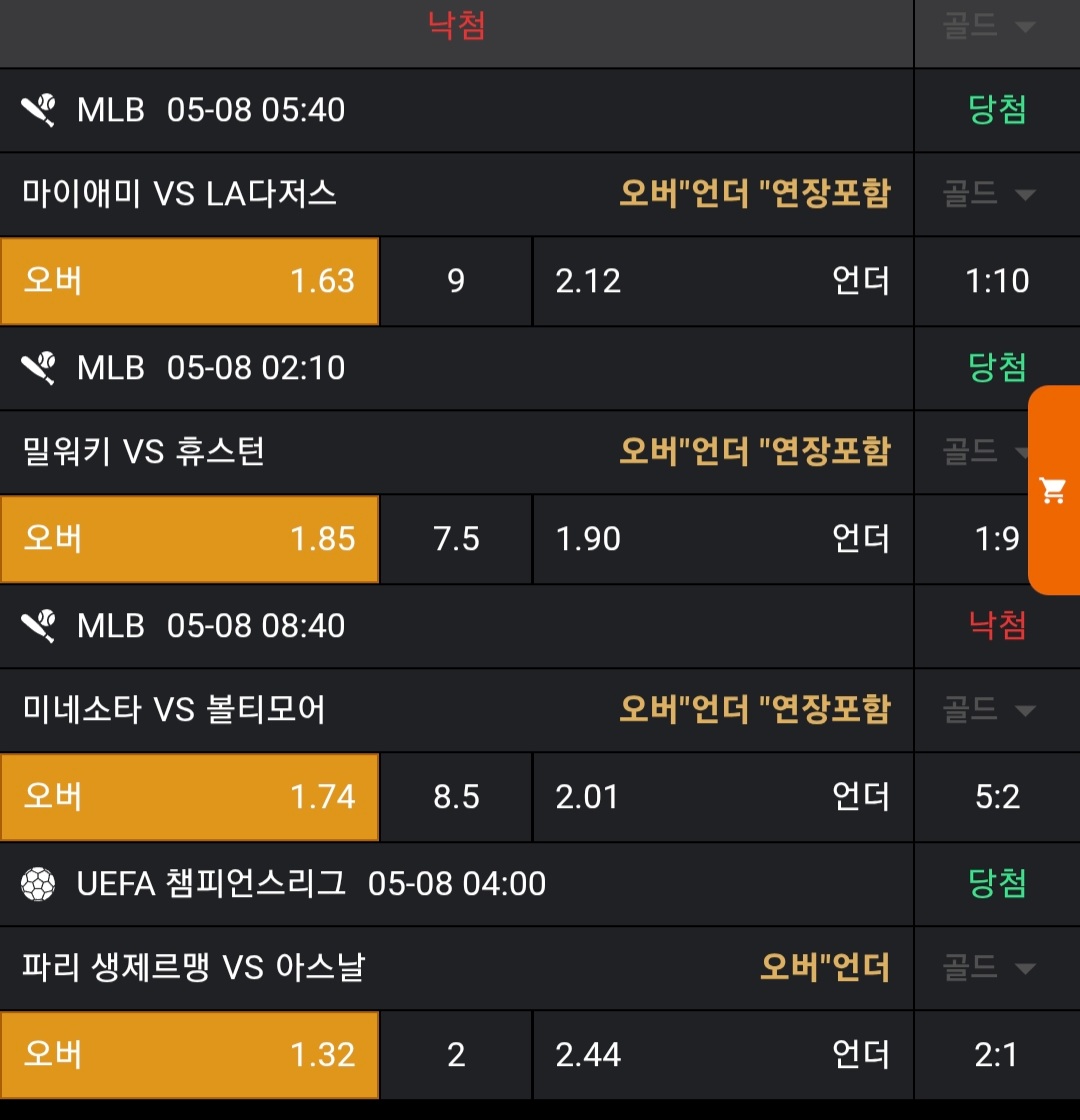Choose 언더 2.12 for 마이애미 VS LA다저스
The image size is (1080, 1120).
[722, 281]
